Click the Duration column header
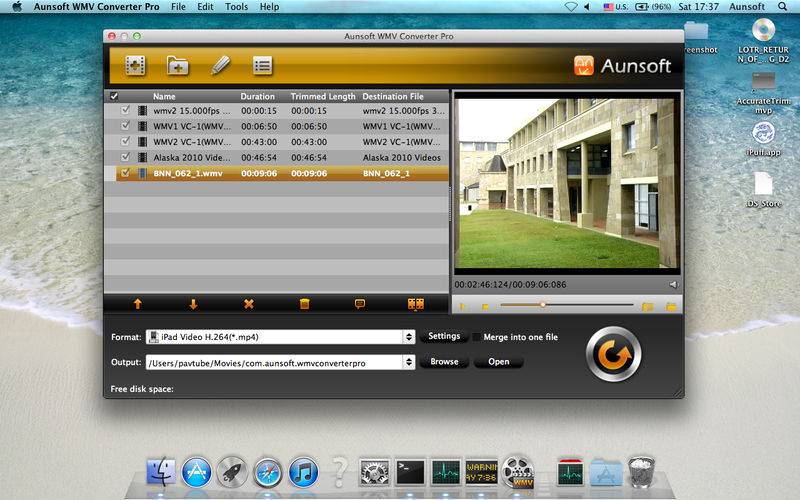The image size is (800, 500). [x=257, y=96]
